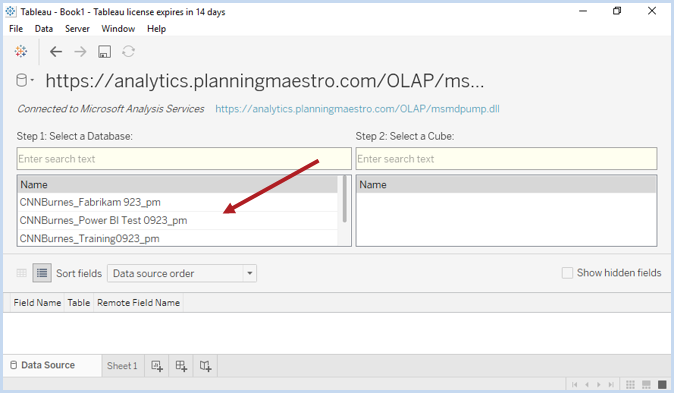Select database CNNBurnes_Training0923_pm
Viewport: 674px width, 393px height.
pyautogui.click(x=178, y=238)
